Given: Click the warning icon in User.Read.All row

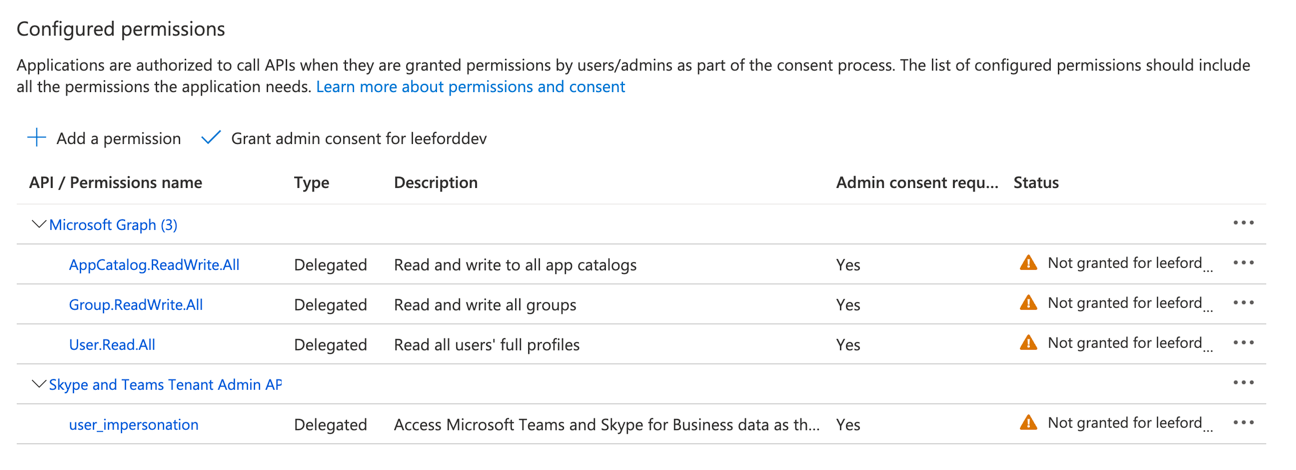Looking at the screenshot, I should tap(1028, 343).
